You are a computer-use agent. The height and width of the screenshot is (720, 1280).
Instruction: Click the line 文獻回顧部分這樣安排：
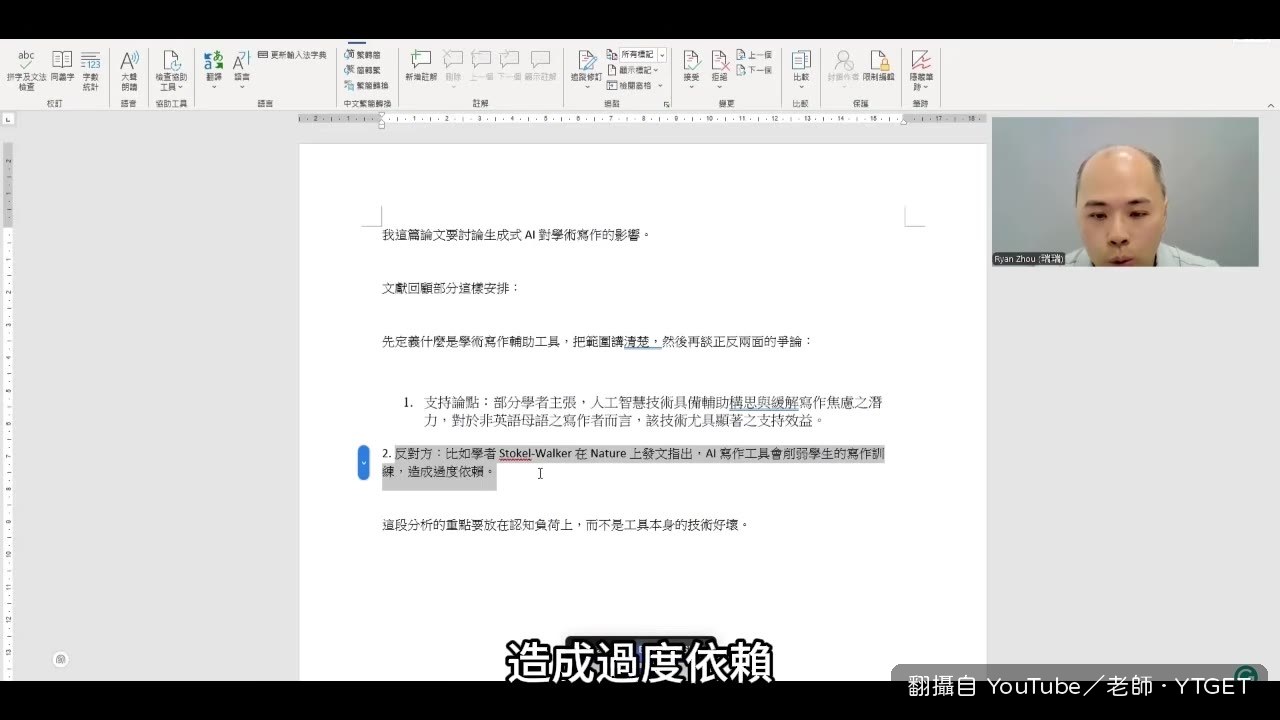click(x=451, y=288)
